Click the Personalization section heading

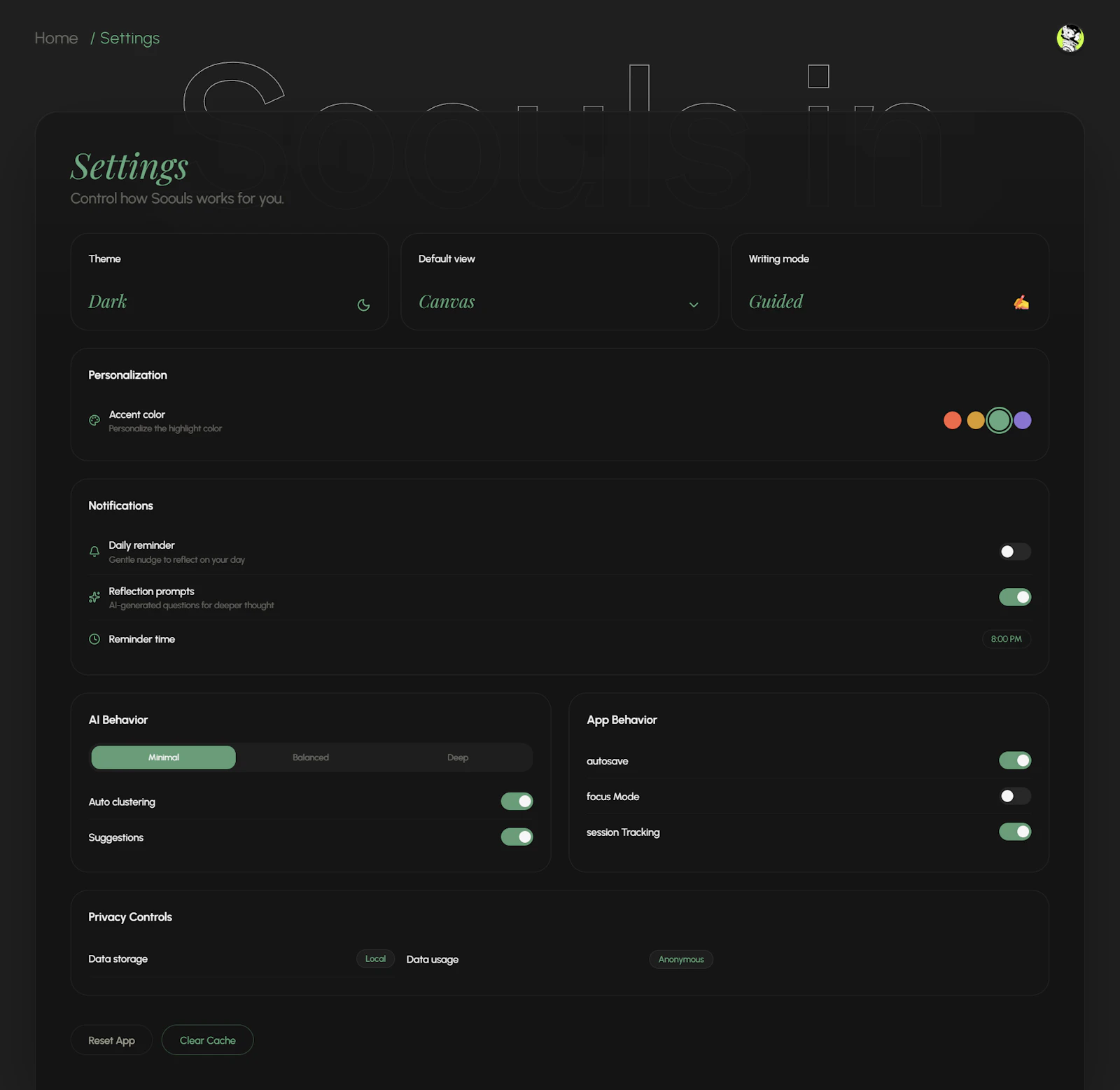click(127, 375)
